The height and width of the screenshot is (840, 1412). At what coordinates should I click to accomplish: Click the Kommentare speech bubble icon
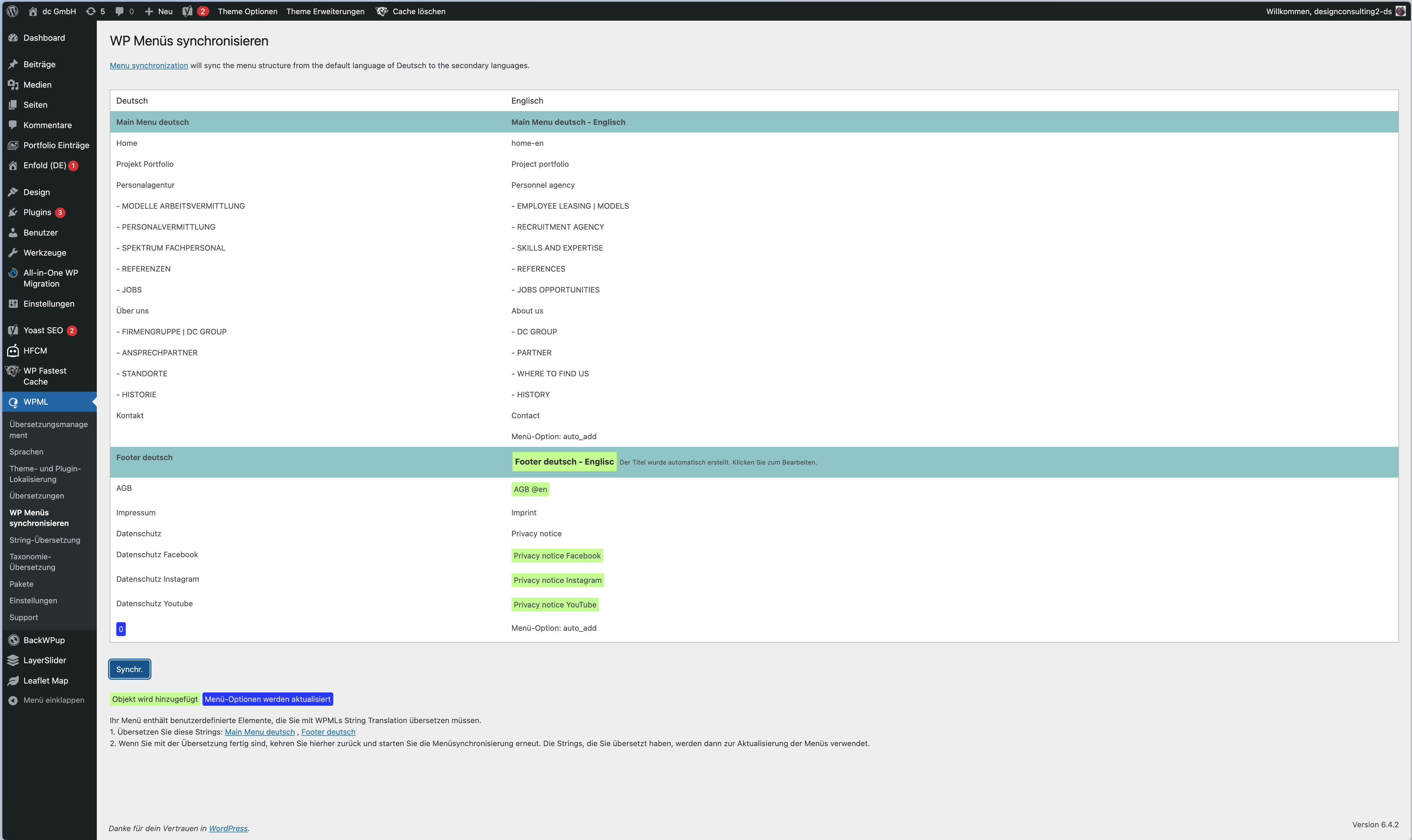point(13,125)
